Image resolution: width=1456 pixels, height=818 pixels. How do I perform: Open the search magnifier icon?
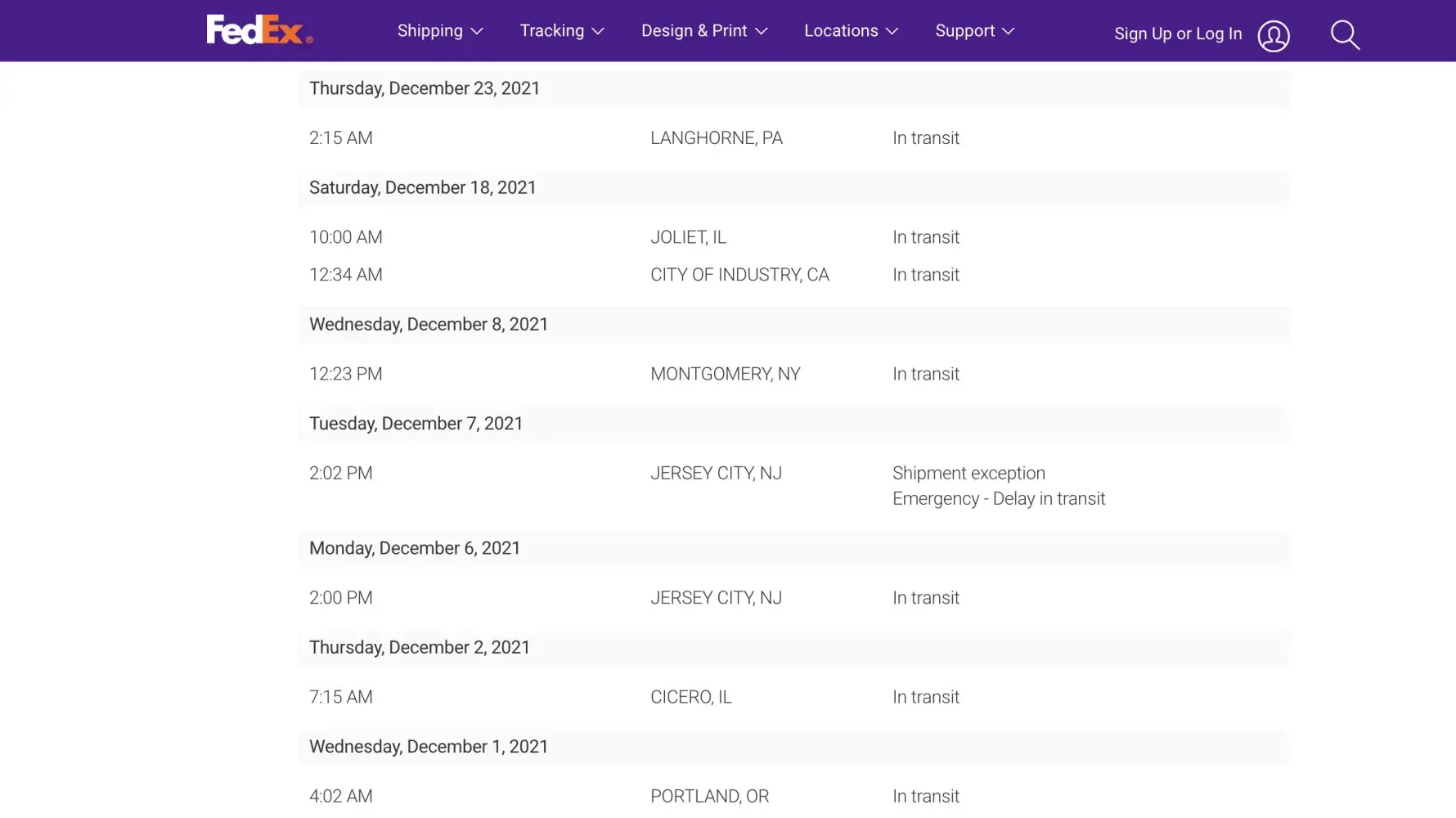point(1344,34)
